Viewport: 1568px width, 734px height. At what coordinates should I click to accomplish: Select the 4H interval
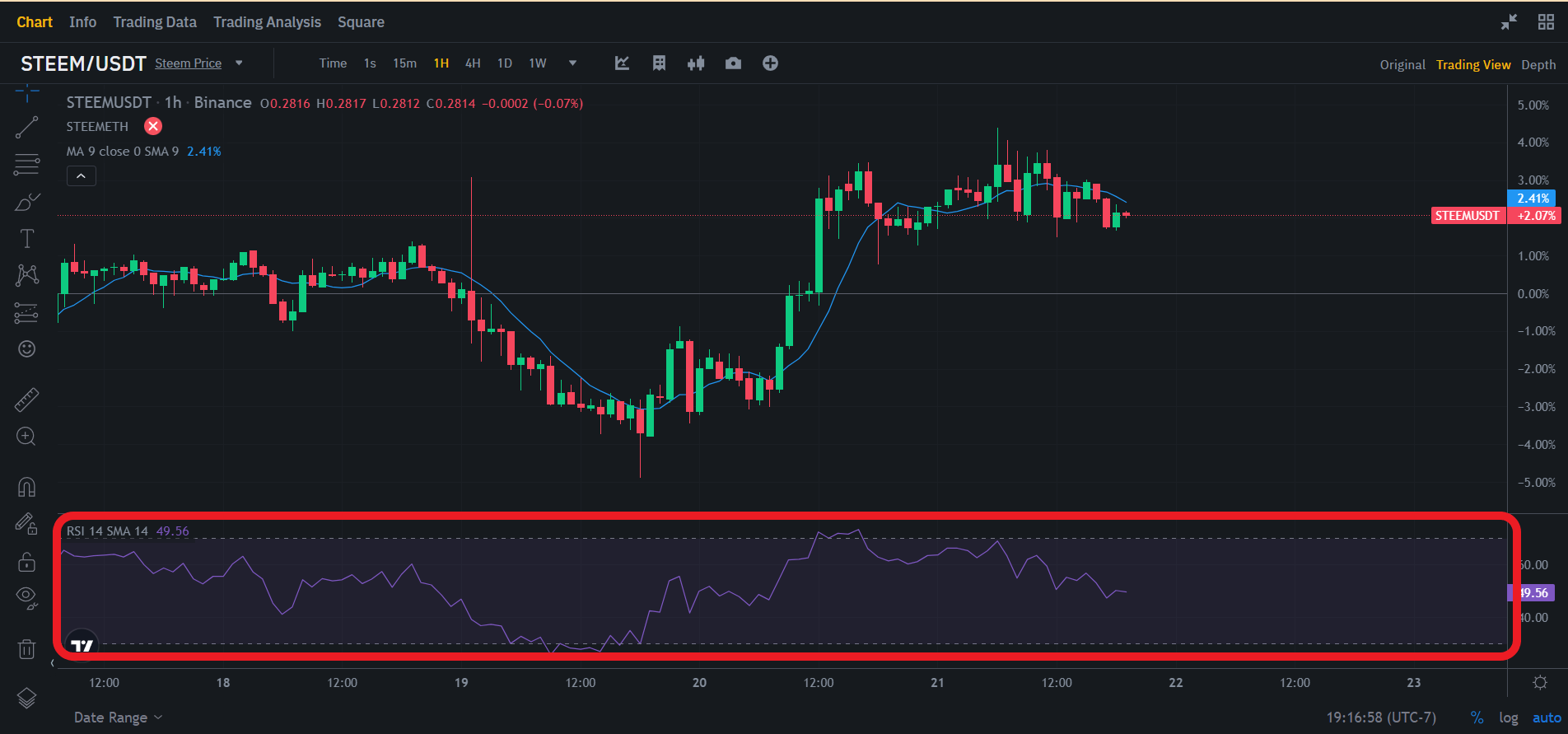pyautogui.click(x=473, y=63)
